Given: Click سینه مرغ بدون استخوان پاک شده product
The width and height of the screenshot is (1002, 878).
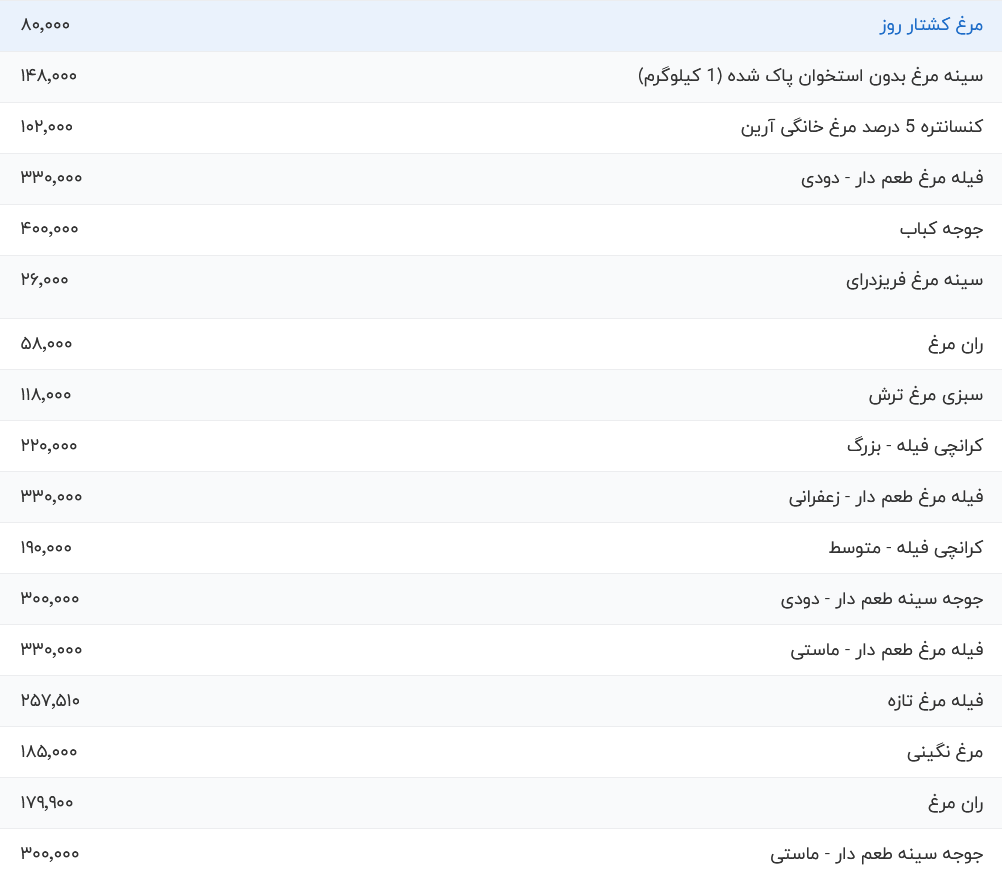Looking at the screenshot, I should pos(810,76).
